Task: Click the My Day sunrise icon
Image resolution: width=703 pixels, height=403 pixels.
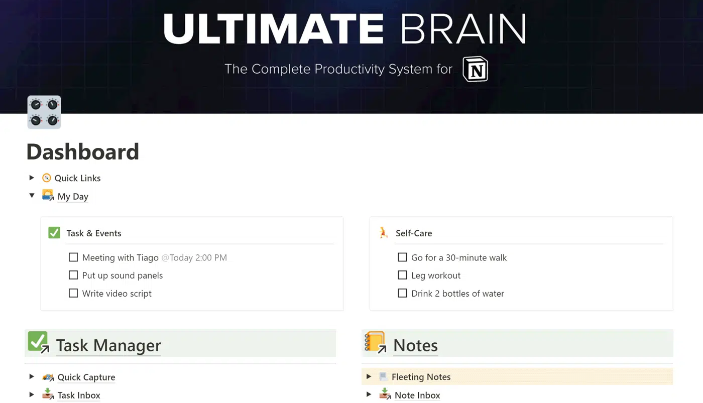Action: coord(48,195)
